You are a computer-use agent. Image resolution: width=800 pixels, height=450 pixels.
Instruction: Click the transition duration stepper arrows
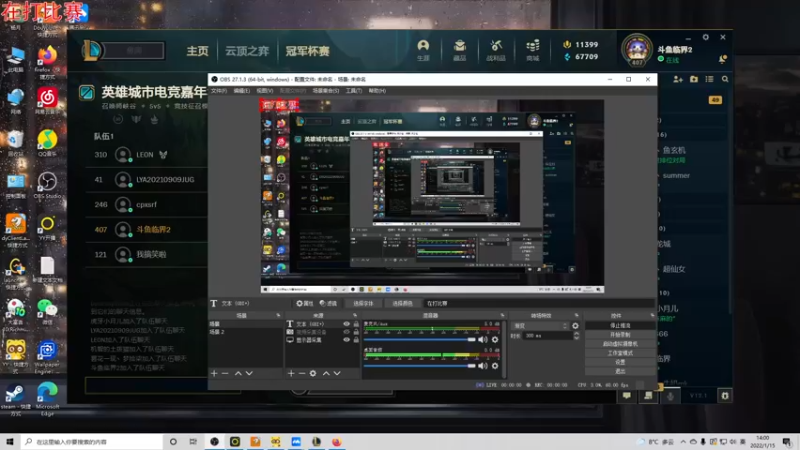pos(577,336)
